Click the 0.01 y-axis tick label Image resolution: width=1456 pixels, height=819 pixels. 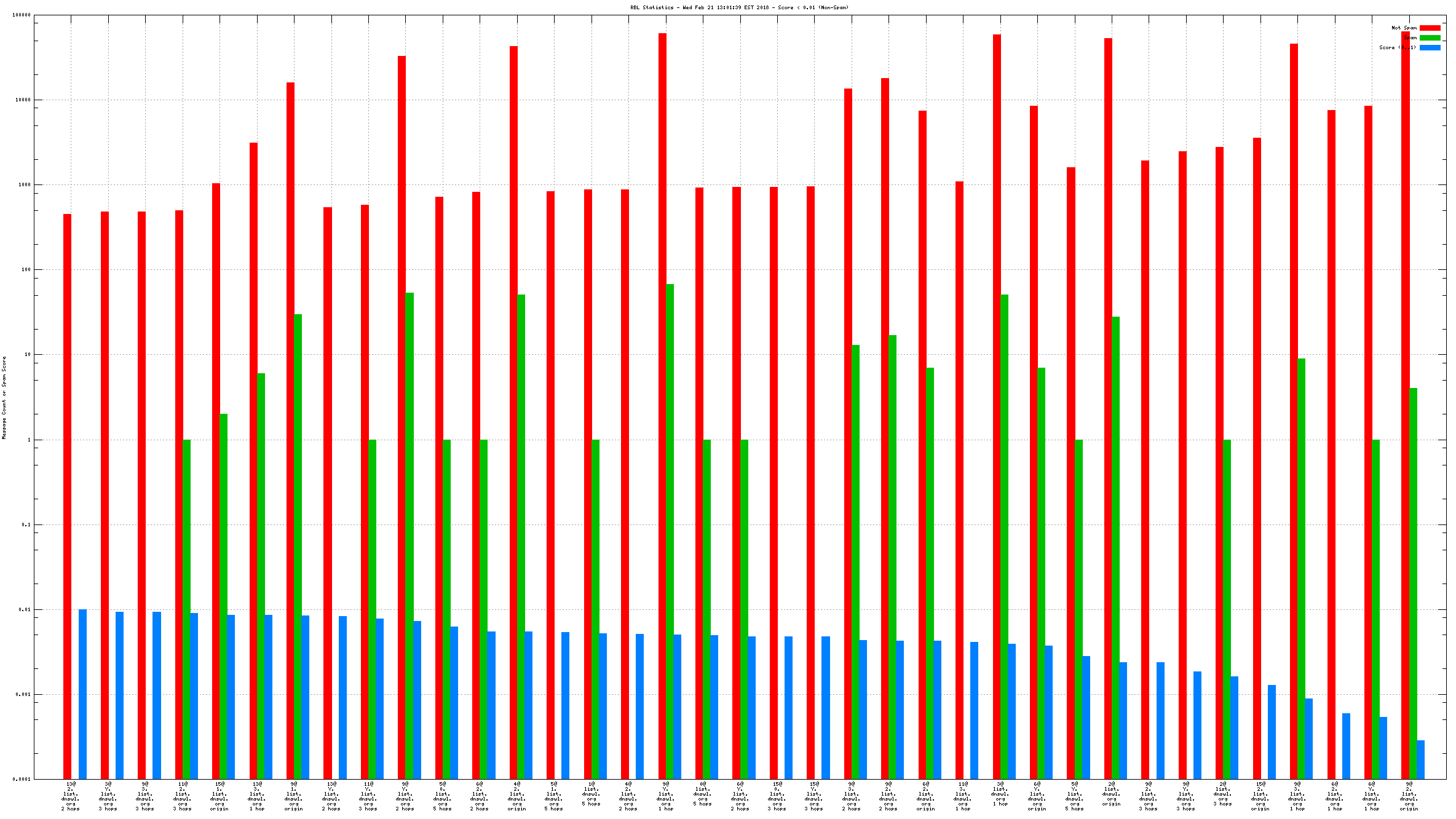click(25, 609)
